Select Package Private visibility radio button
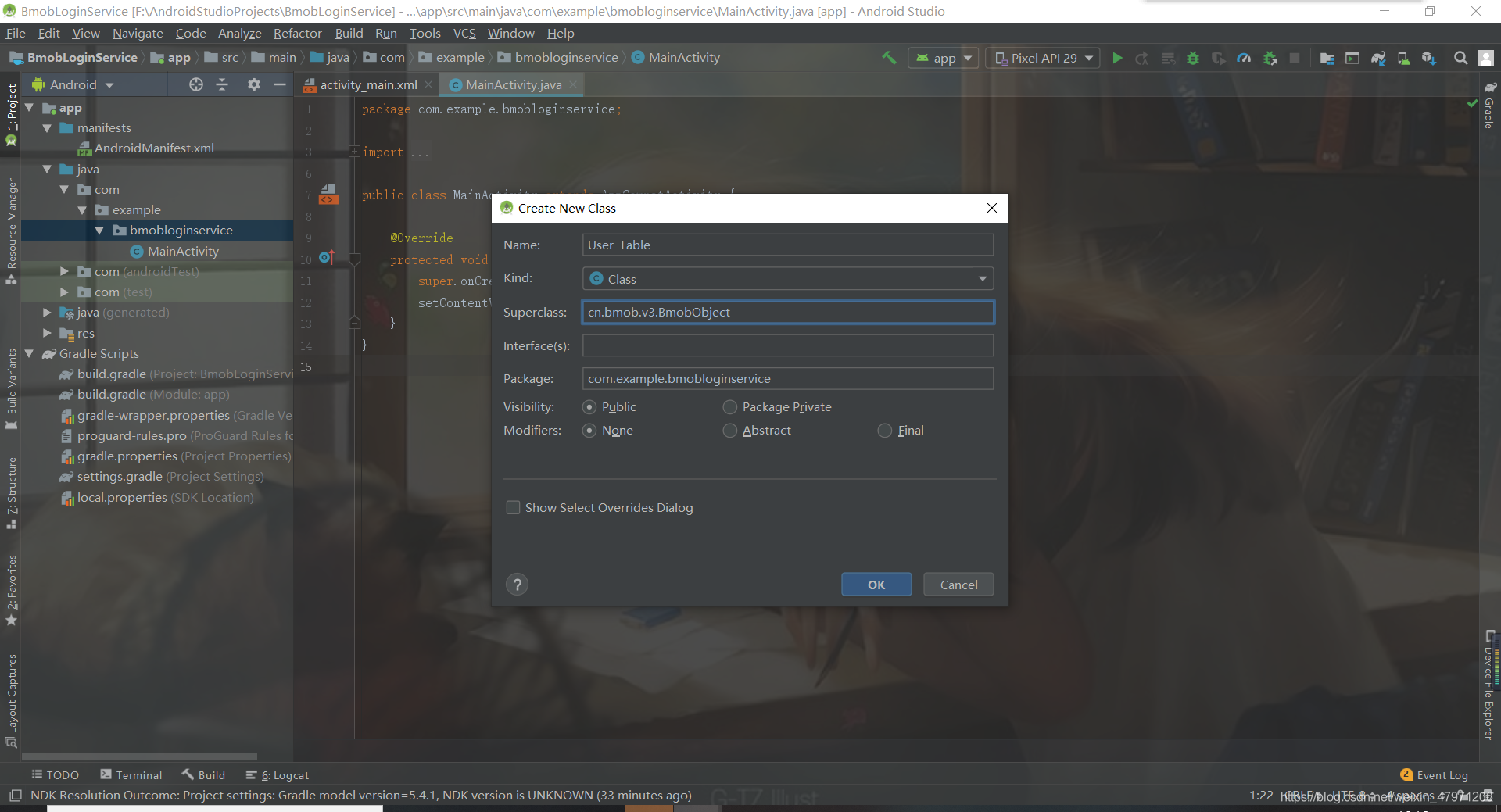Viewport: 1501px width, 812px height. click(x=729, y=407)
